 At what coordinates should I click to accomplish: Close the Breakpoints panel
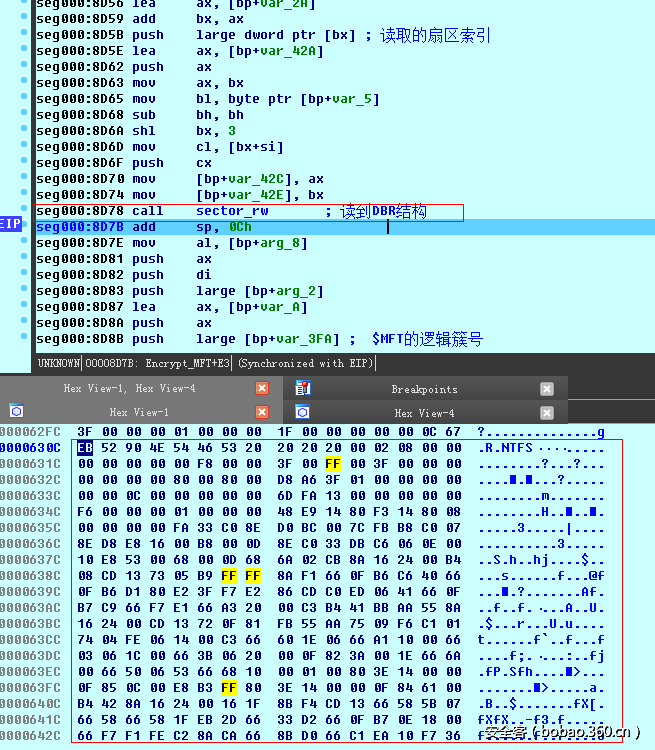click(547, 389)
